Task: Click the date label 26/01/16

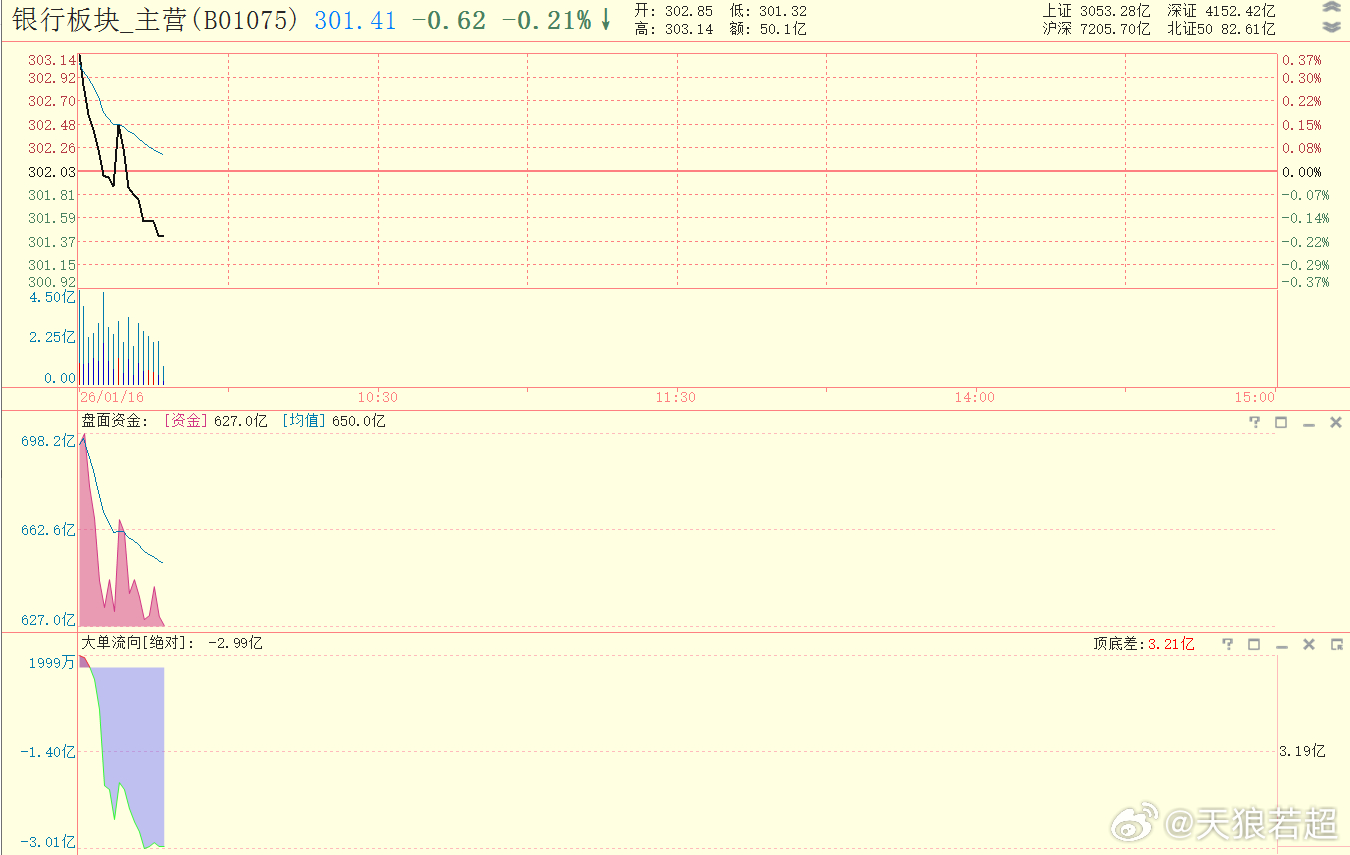Action: (112, 397)
